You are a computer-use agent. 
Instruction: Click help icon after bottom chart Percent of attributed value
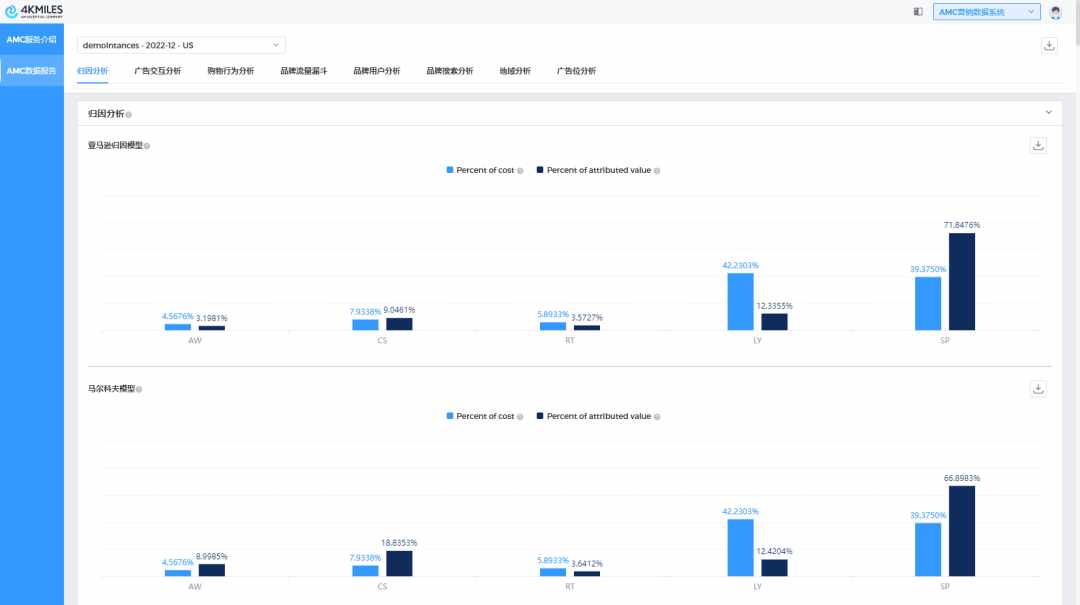pyautogui.click(x=657, y=417)
